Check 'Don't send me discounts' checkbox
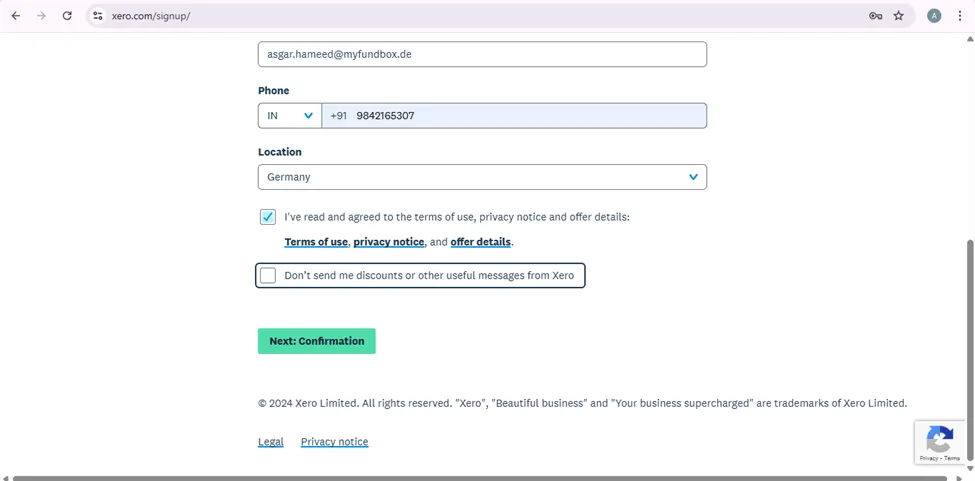 pyautogui.click(x=268, y=275)
